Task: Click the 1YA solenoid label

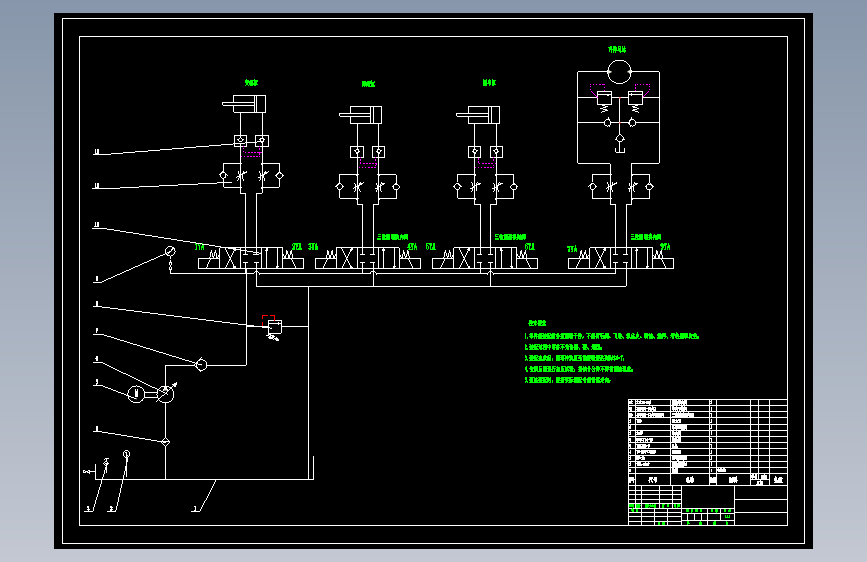Action: click(200, 247)
